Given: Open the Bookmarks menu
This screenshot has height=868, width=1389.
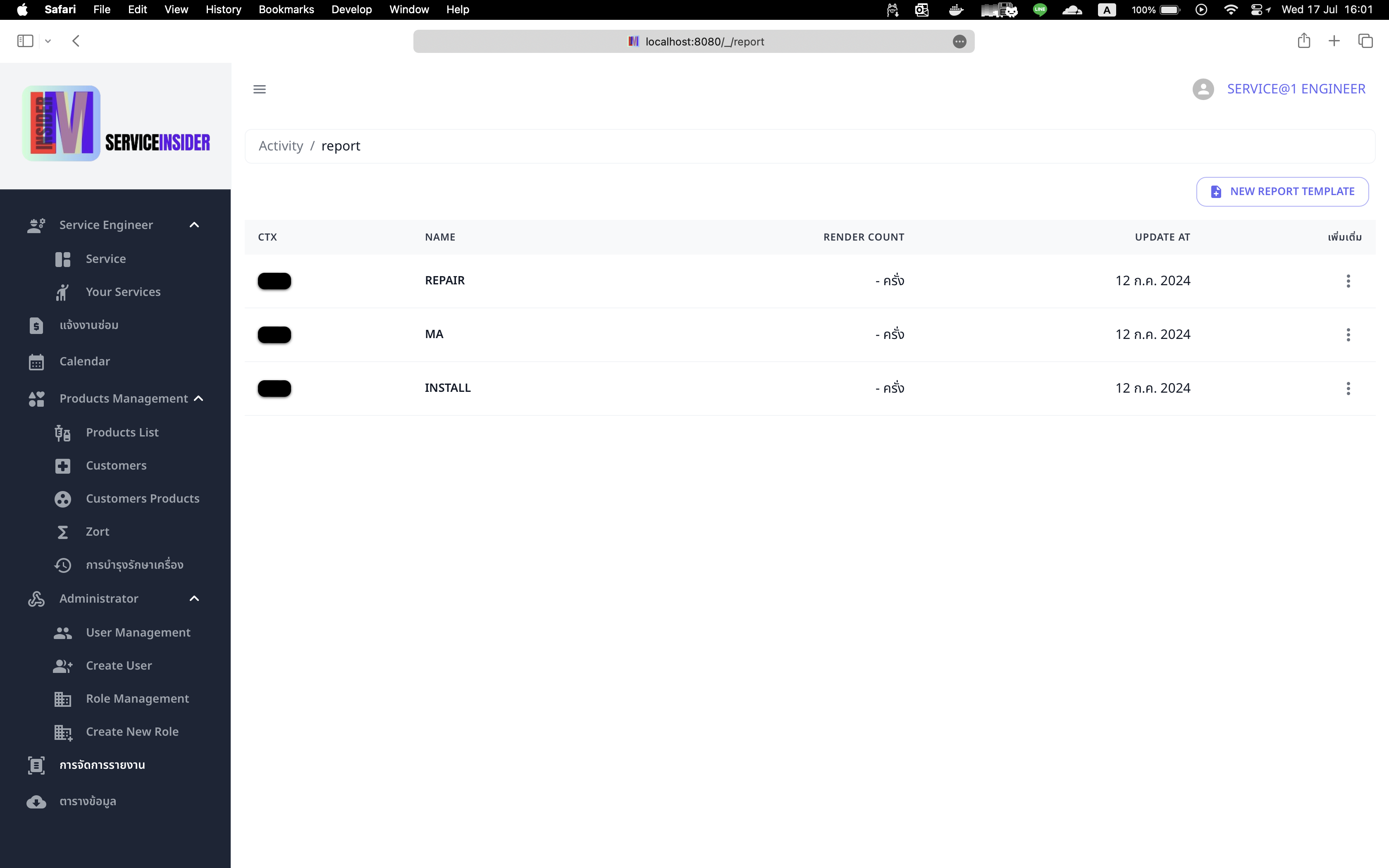Looking at the screenshot, I should pos(286,9).
